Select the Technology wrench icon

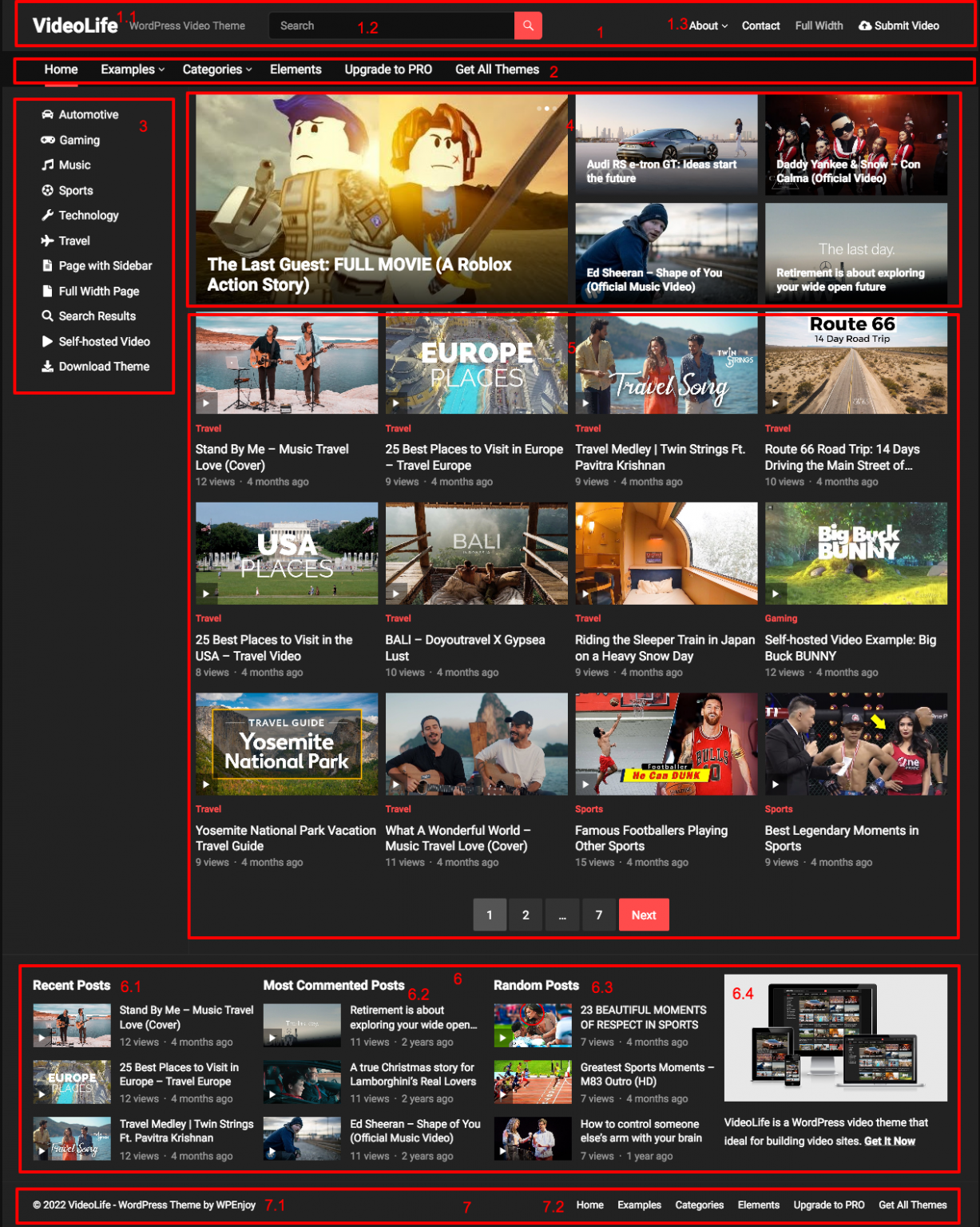coord(48,215)
